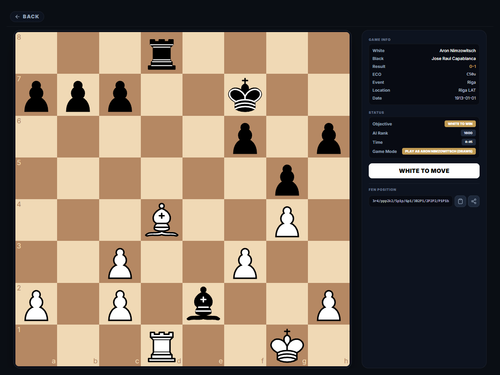The image size is (500, 375).
Task: Select the white pawn on a2
Action: point(36,305)
